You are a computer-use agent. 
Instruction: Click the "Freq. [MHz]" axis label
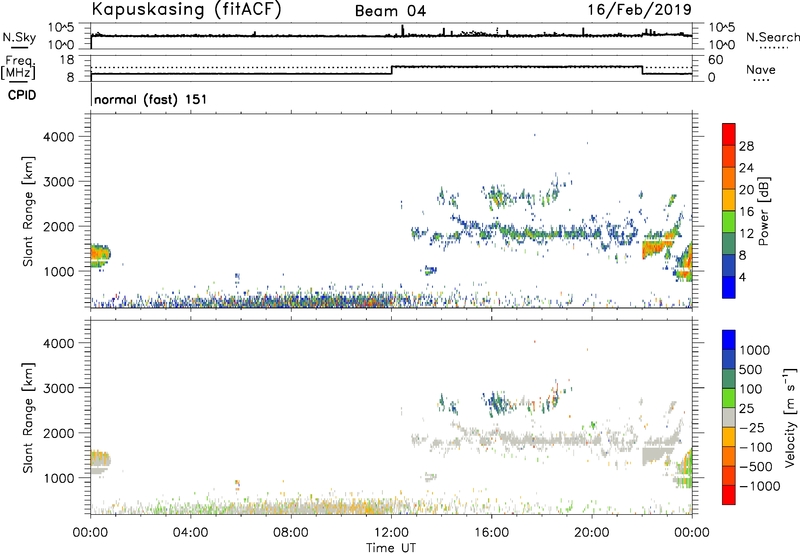(x=19, y=68)
